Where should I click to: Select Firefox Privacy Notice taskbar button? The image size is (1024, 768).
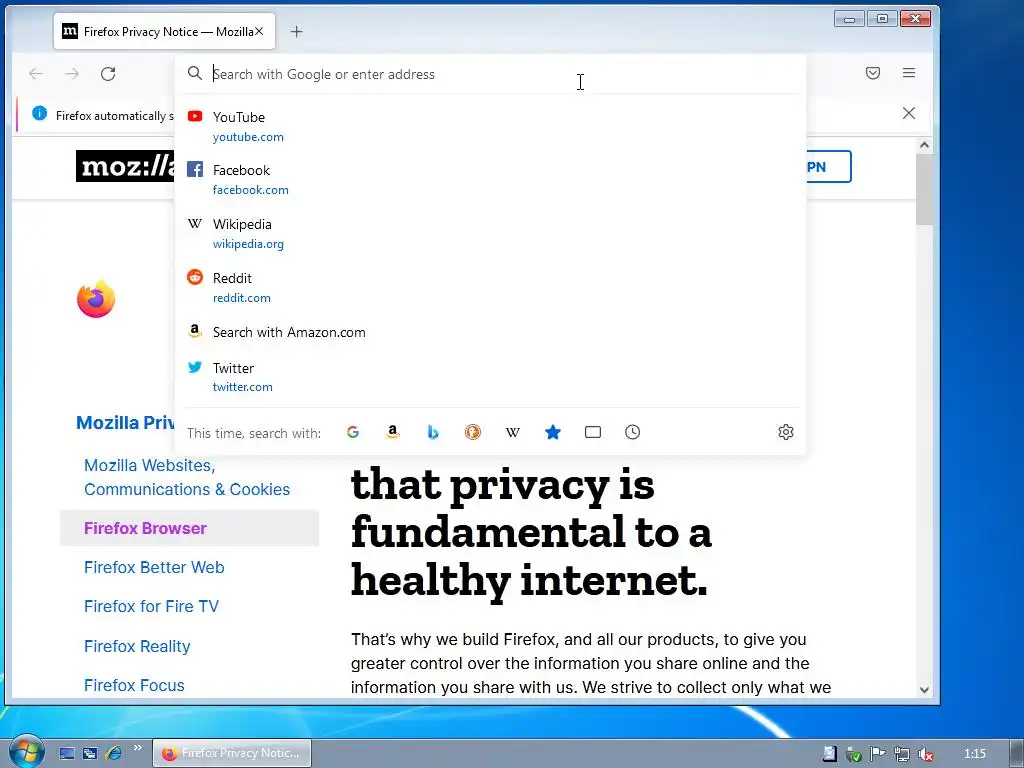click(x=232, y=753)
